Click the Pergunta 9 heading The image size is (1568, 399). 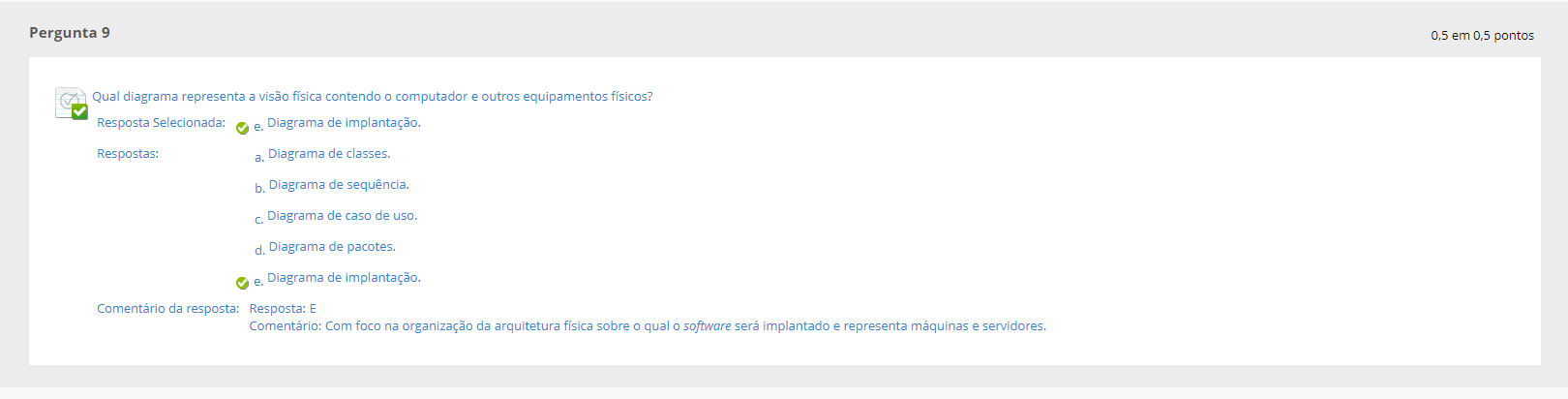coord(70,33)
